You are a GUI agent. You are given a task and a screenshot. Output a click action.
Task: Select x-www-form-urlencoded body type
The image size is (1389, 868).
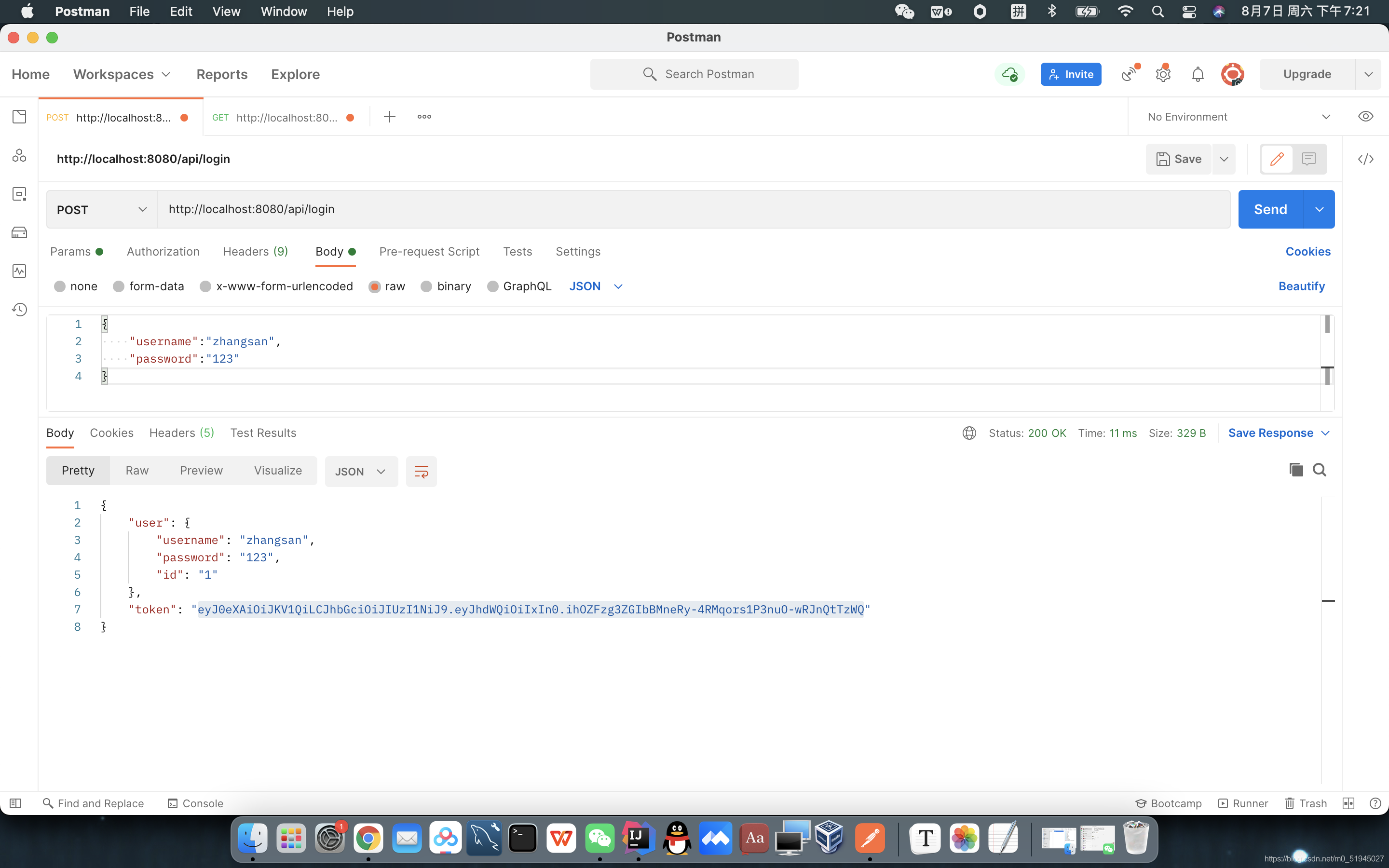tap(205, 286)
